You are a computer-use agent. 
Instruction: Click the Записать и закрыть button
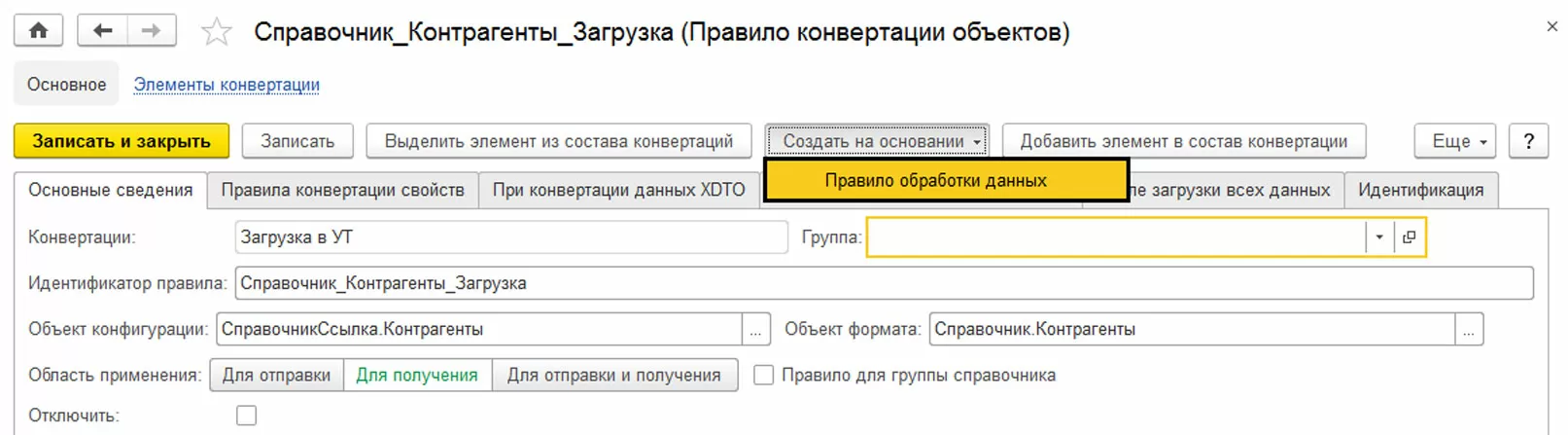(122, 141)
